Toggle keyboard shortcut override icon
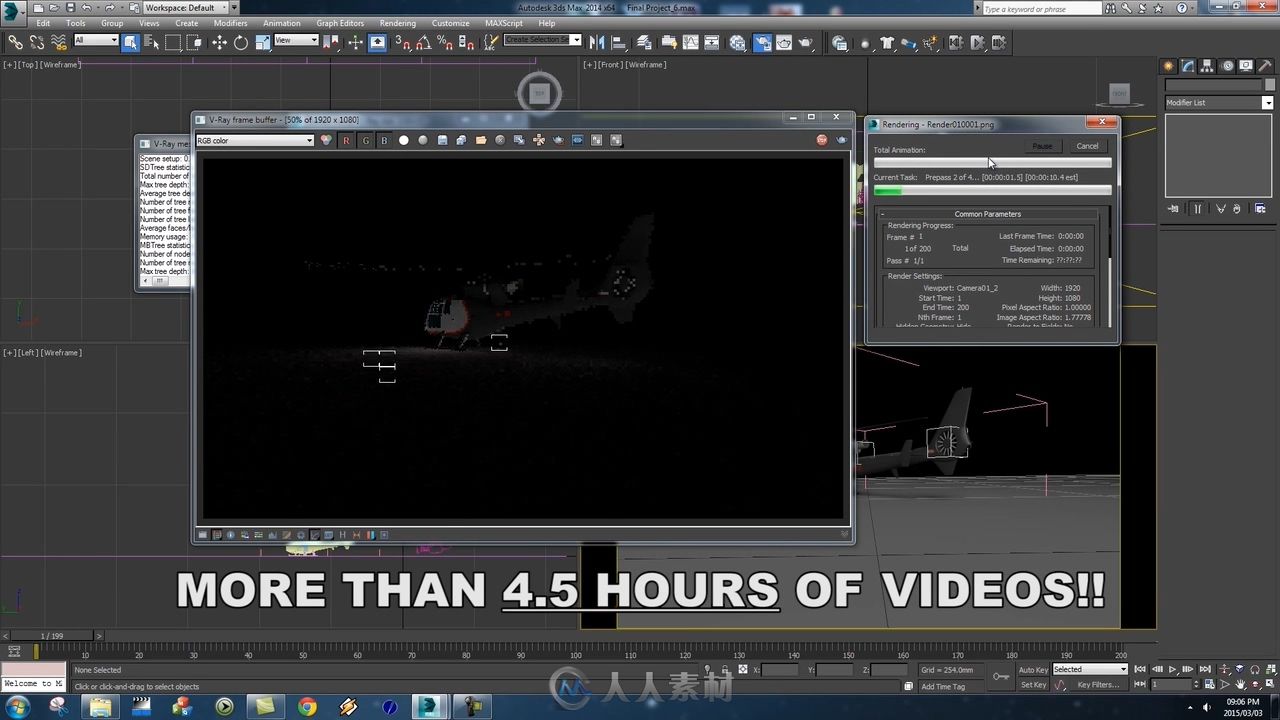The height and width of the screenshot is (720, 1280). (x=377, y=43)
